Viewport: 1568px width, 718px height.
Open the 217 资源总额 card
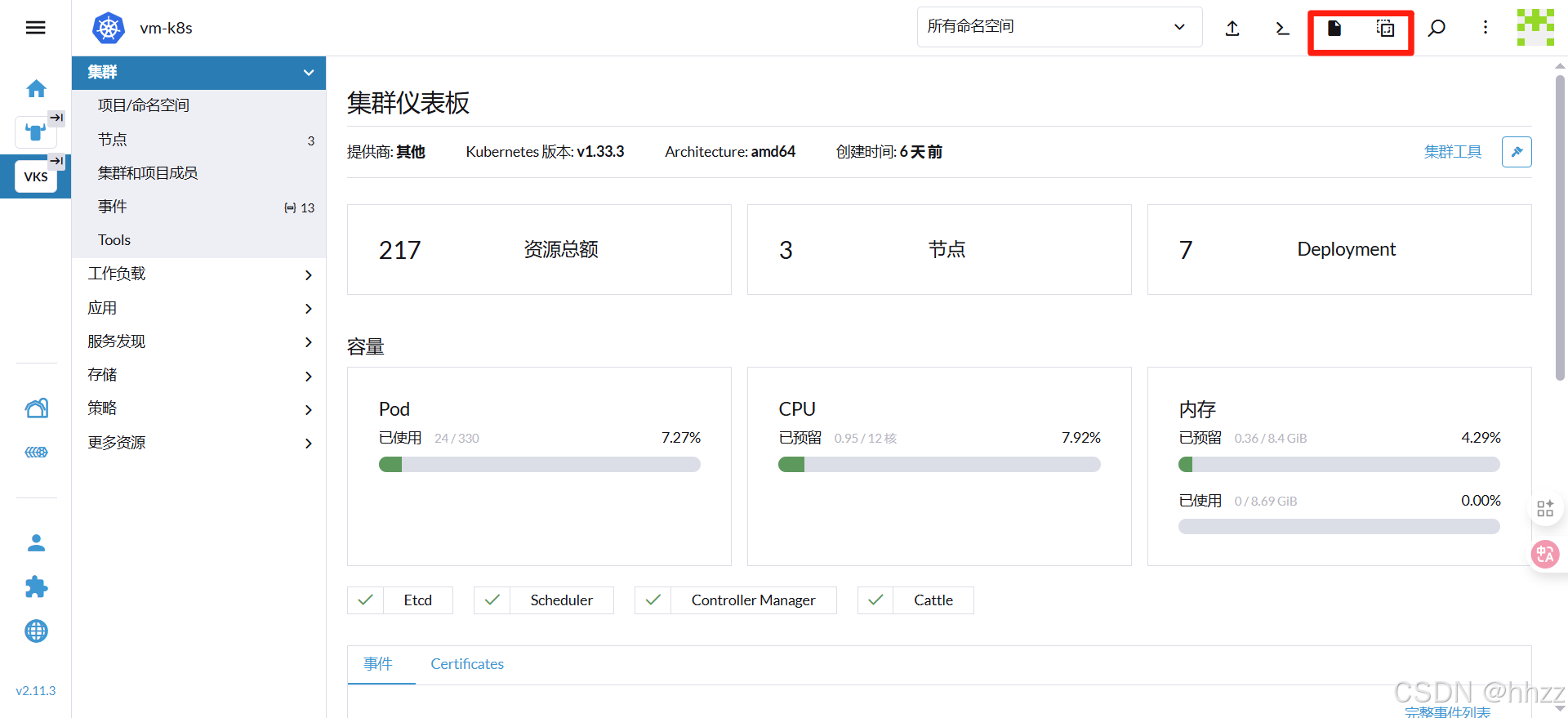coord(539,249)
